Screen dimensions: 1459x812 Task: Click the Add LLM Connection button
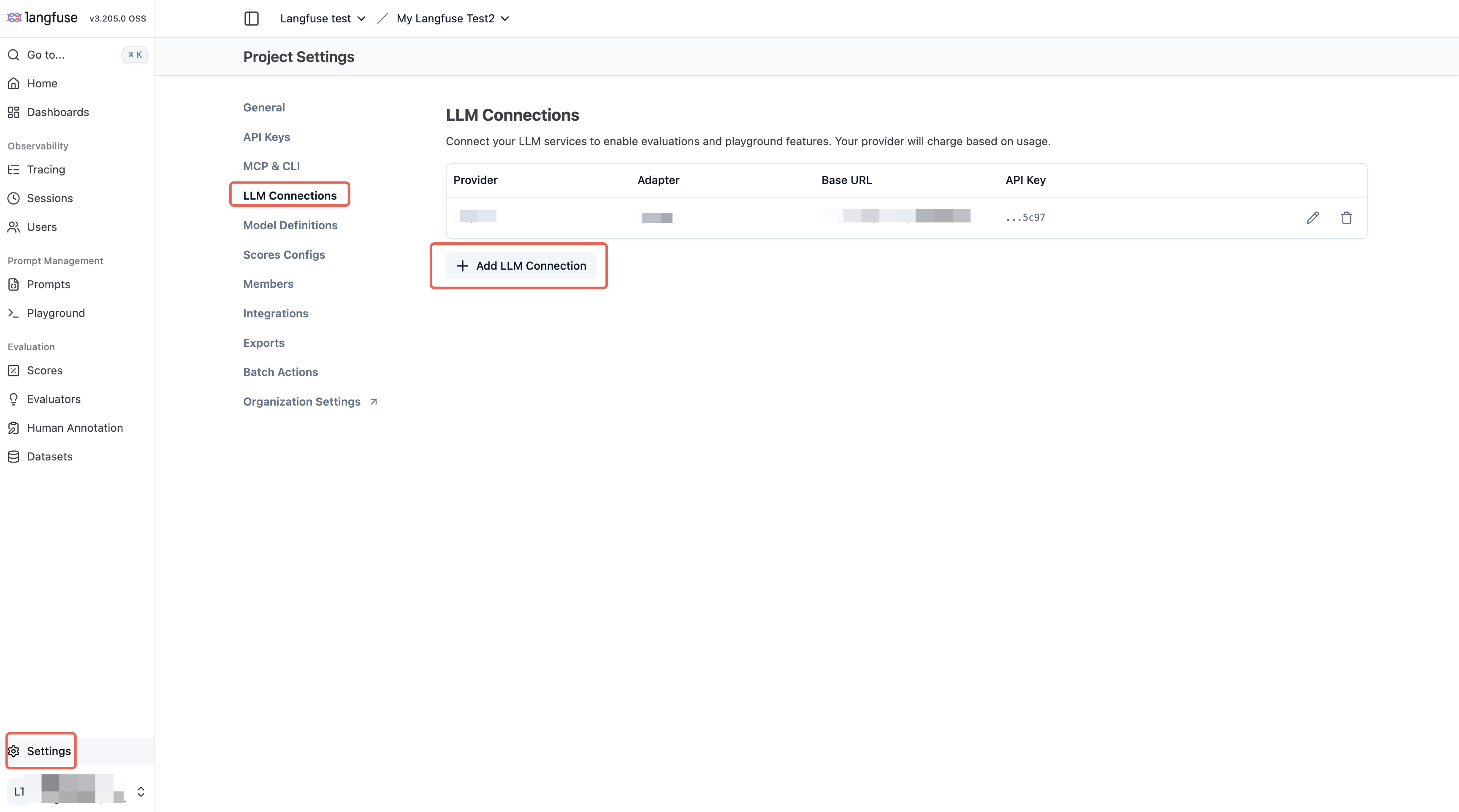pos(521,265)
